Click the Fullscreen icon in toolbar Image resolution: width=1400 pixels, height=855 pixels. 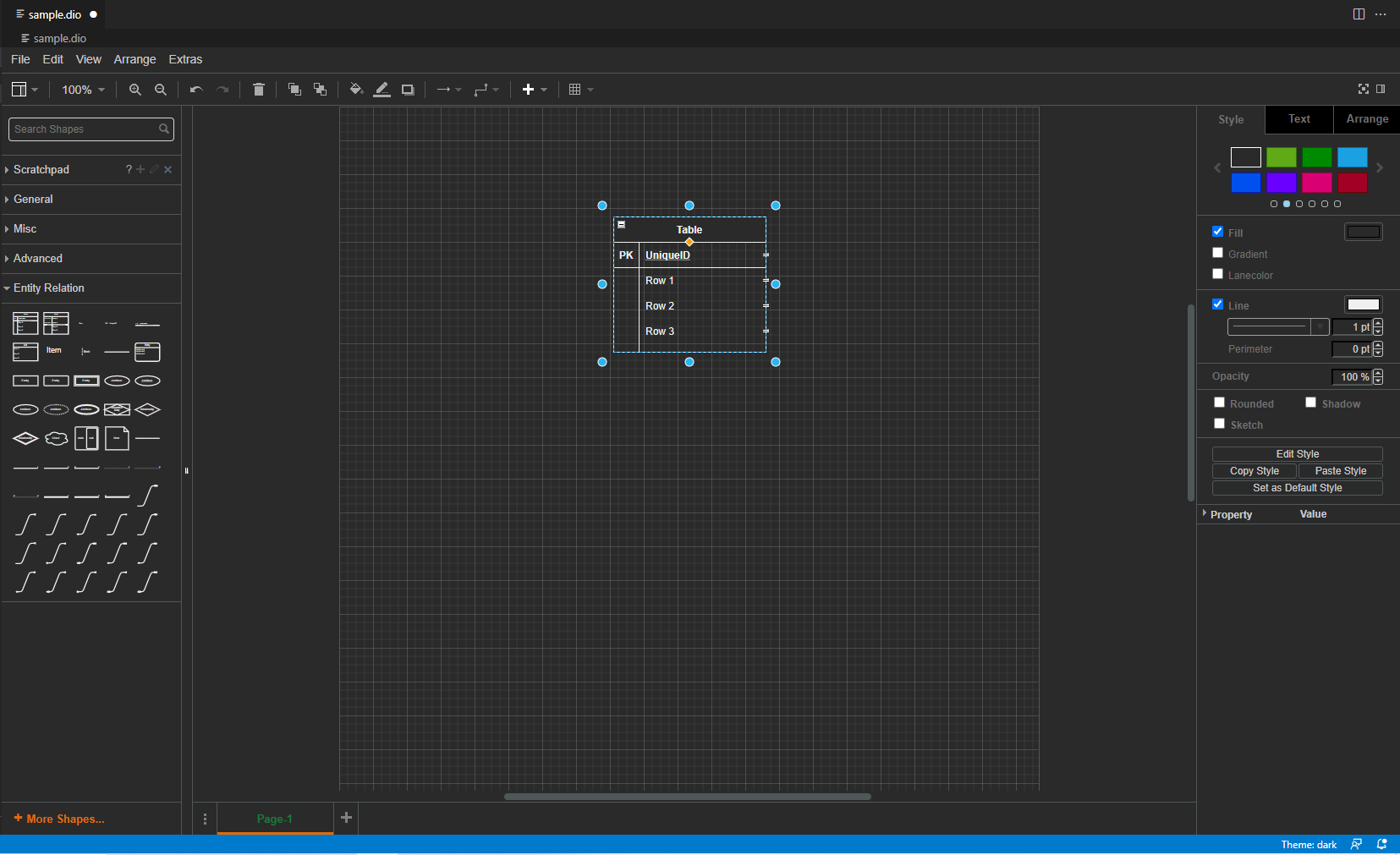click(1363, 89)
